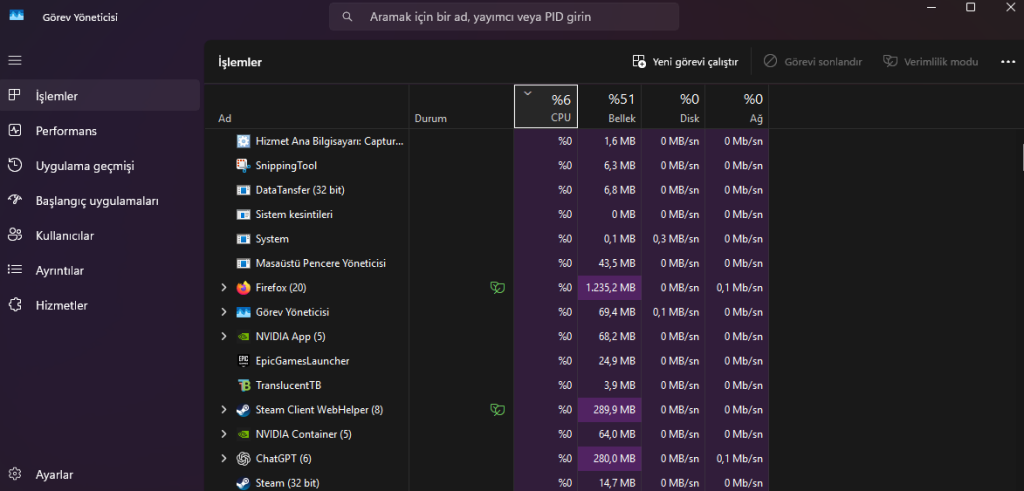Click the search box to find processes
The width and height of the screenshot is (1024, 491).
[x=504, y=17]
